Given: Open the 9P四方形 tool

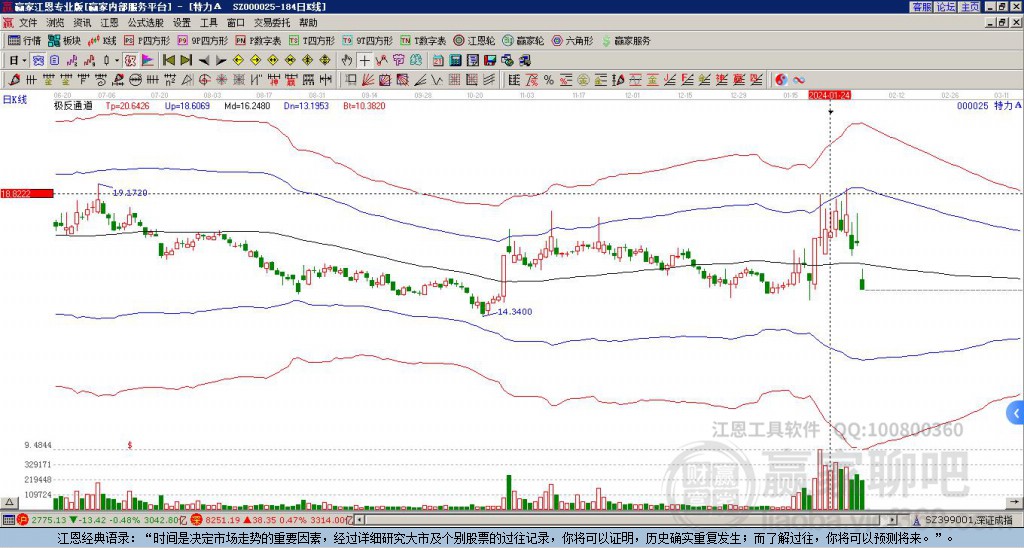Looking at the screenshot, I should (x=203, y=40).
